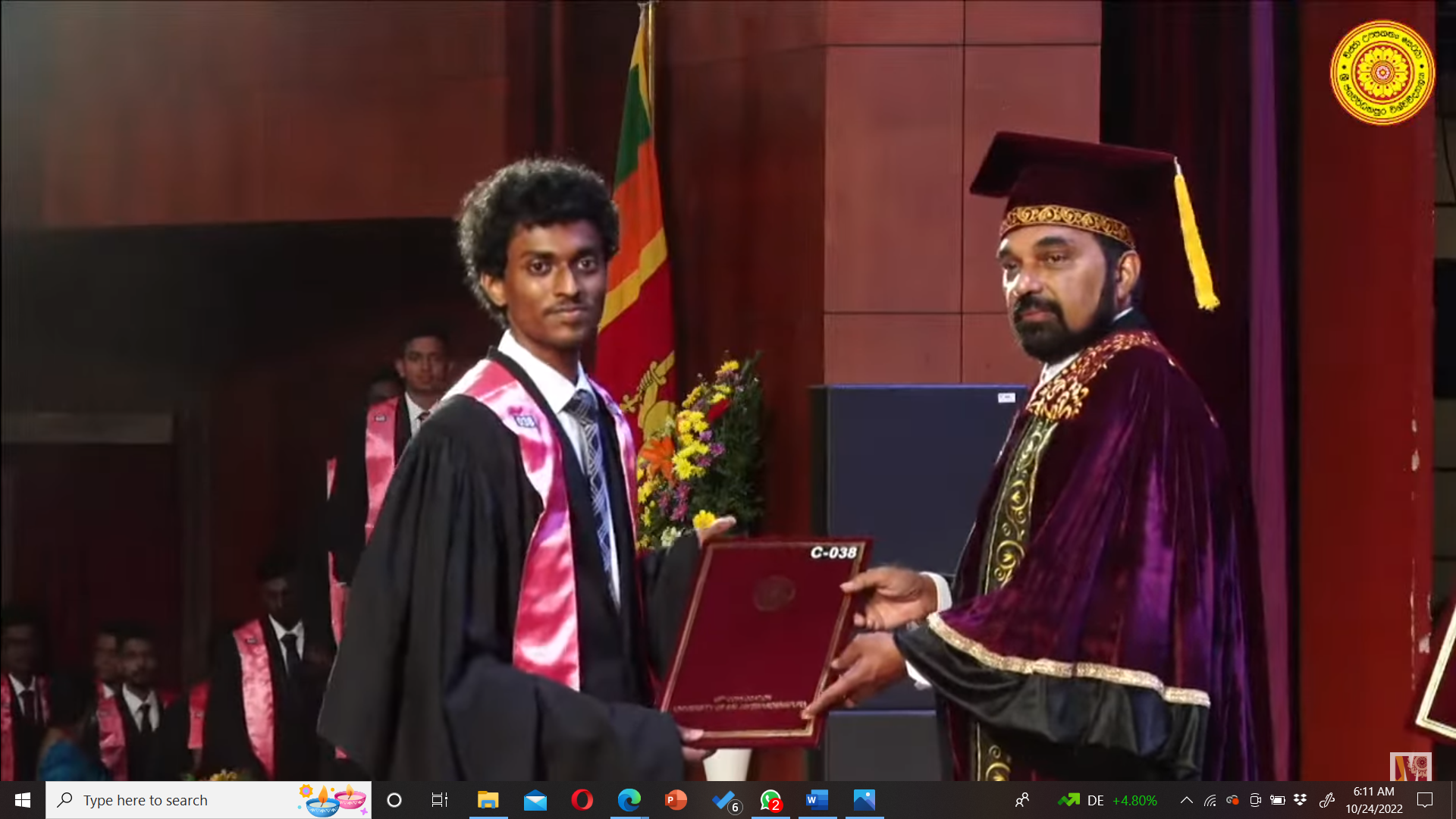Open Microsoft Edge browser

[629, 800]
